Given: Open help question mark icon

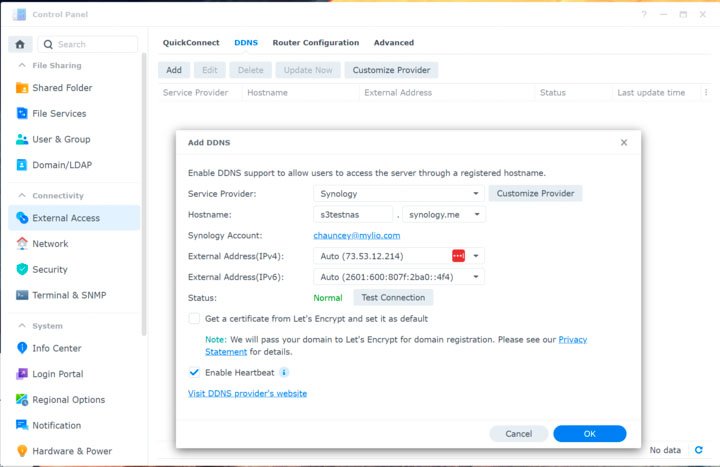Looking at the screenshot, I should (x=644, y=14).
